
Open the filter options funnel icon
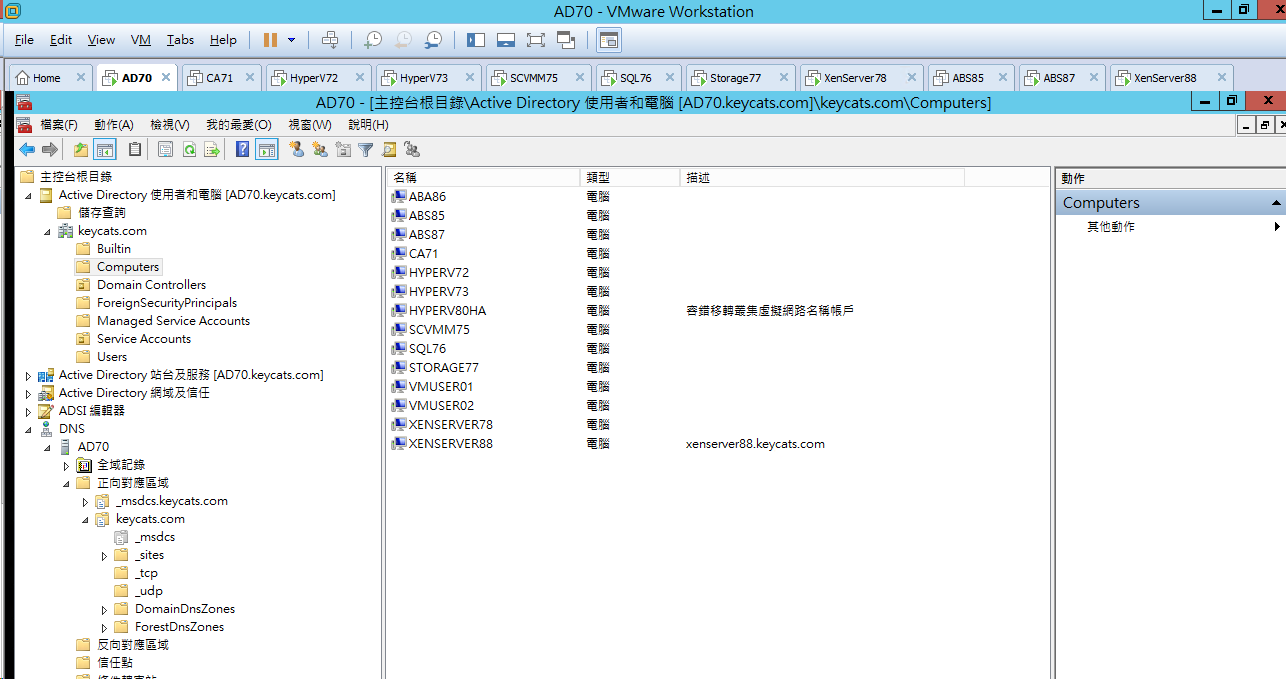coord(366,150)
